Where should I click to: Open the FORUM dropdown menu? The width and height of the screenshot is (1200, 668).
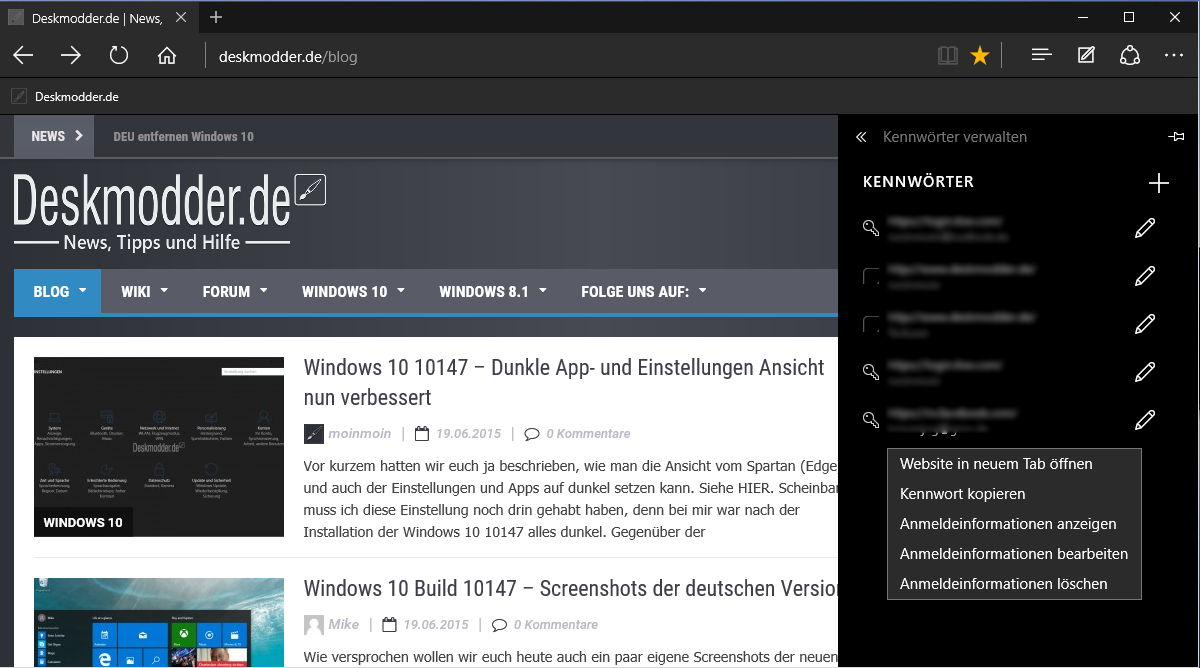[x=235, y=292]
